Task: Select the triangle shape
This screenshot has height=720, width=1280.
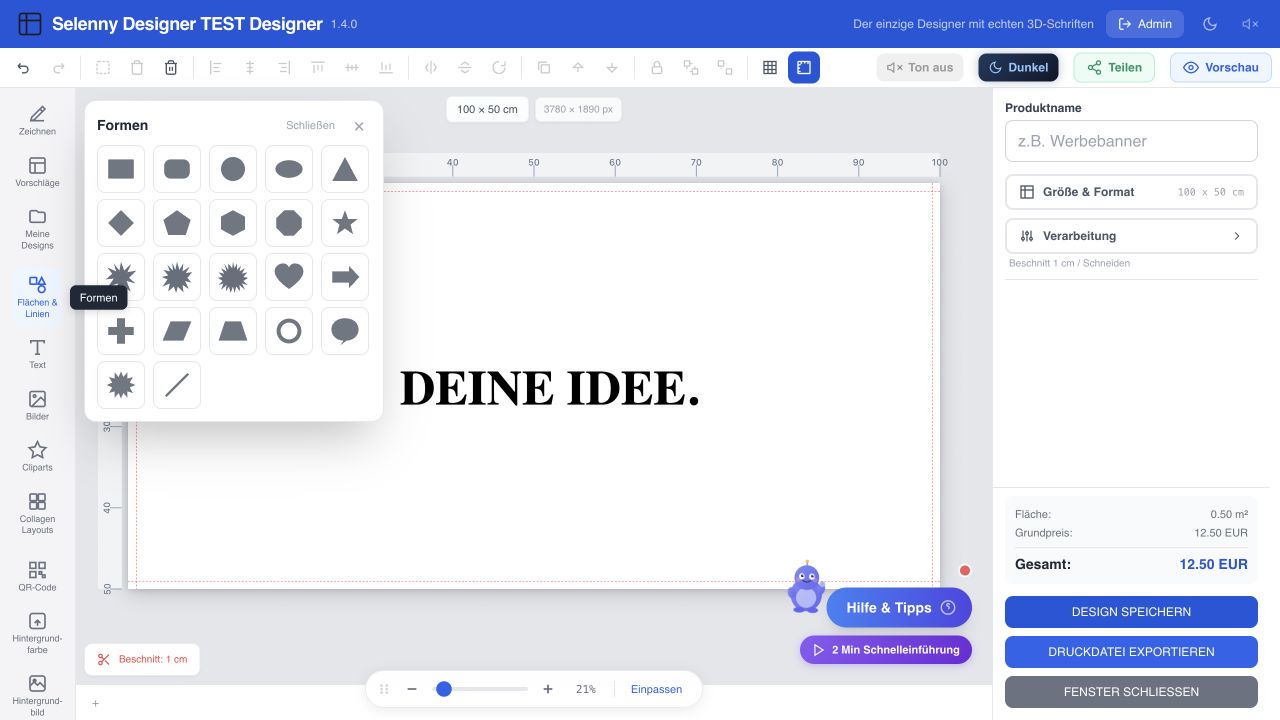Action: coord(345,169)
